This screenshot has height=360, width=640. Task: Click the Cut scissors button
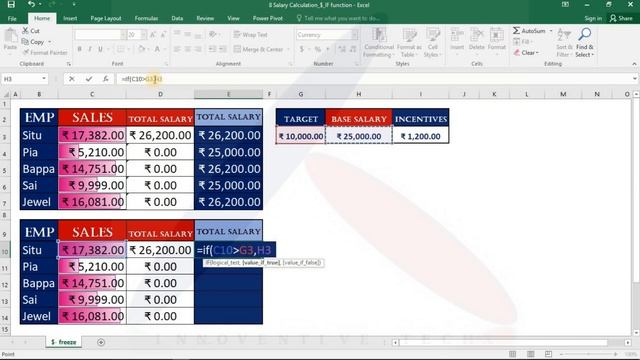coord(31,31)
